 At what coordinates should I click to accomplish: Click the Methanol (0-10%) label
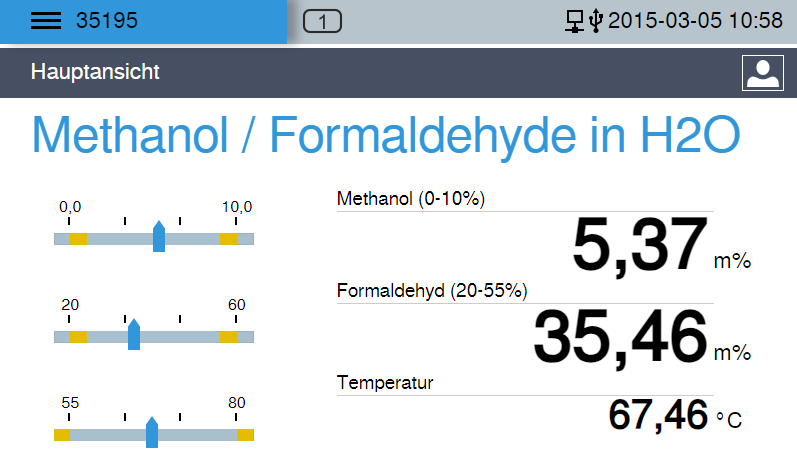(x=411, y=199)
